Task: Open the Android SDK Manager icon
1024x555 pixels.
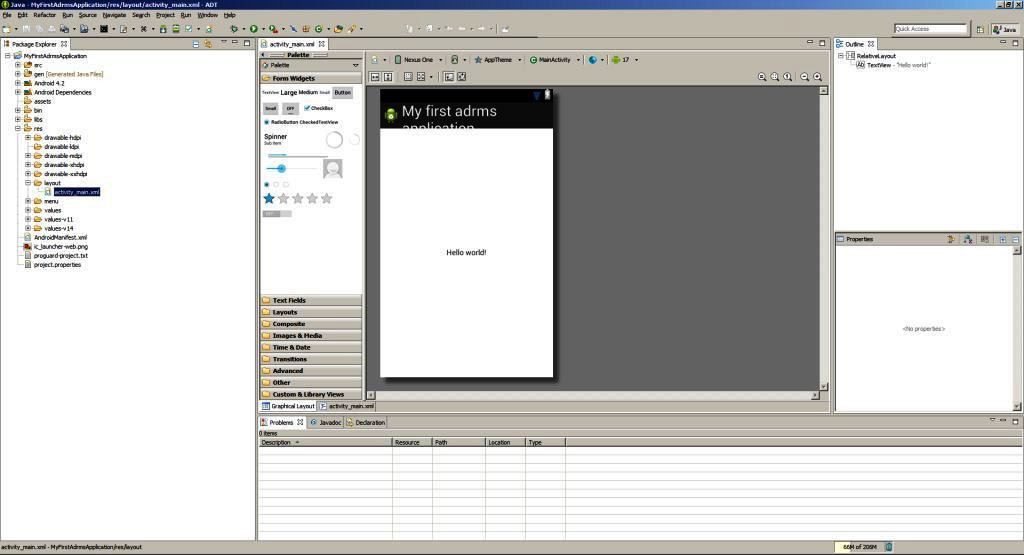Action: tap(163, 29)
